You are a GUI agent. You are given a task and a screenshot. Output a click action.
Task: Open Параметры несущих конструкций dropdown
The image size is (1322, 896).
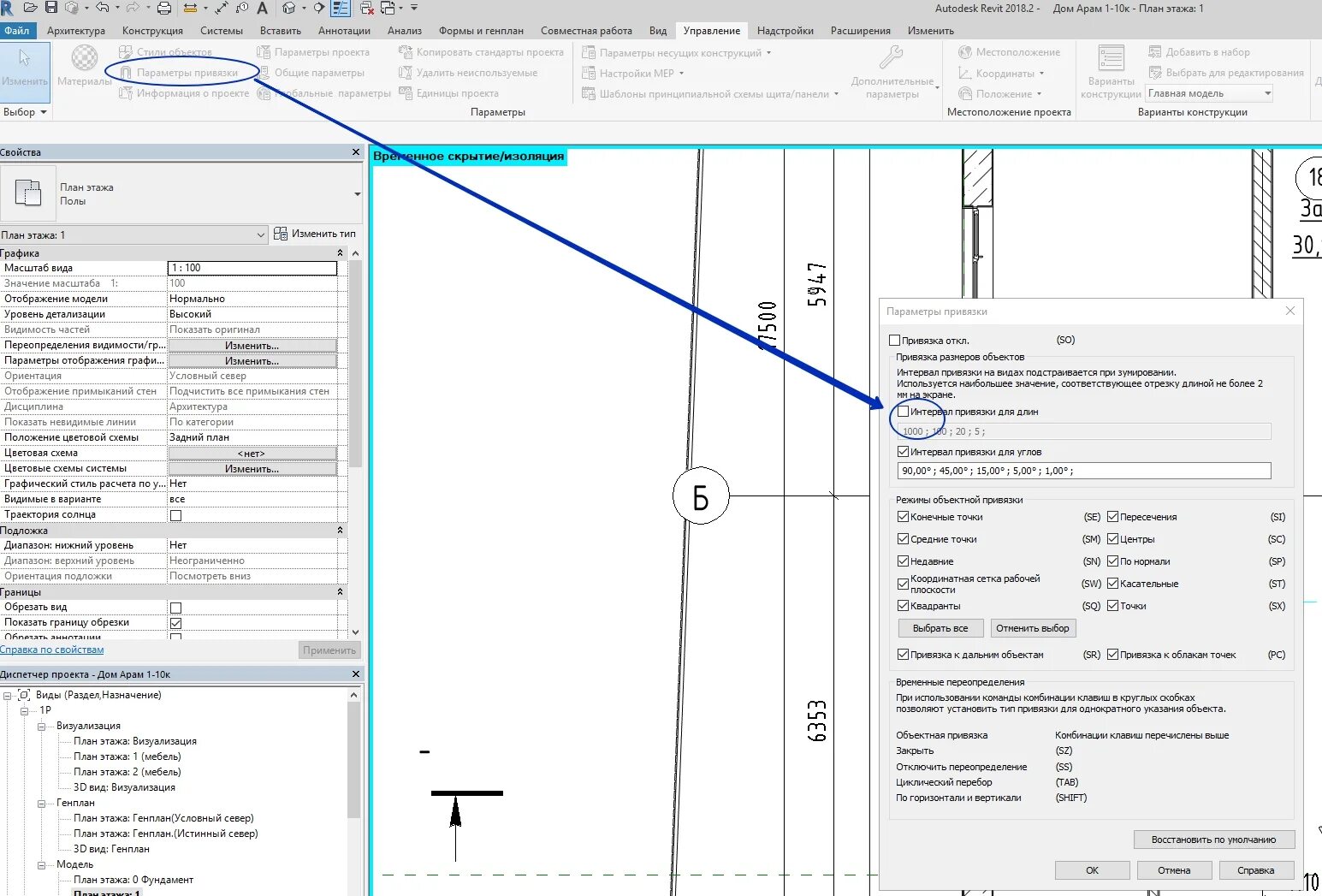tap(677, 52)
